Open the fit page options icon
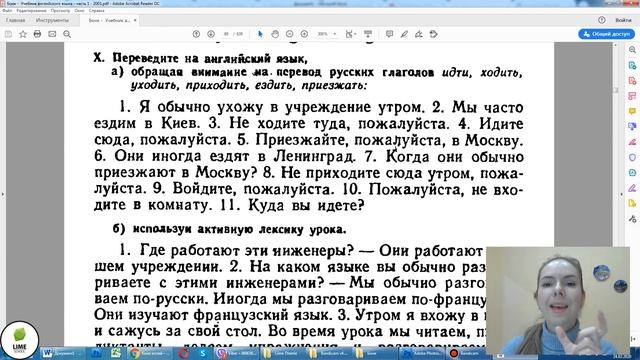Image resolution: width=640 pixels, height=360 pixels. [350, 34]
